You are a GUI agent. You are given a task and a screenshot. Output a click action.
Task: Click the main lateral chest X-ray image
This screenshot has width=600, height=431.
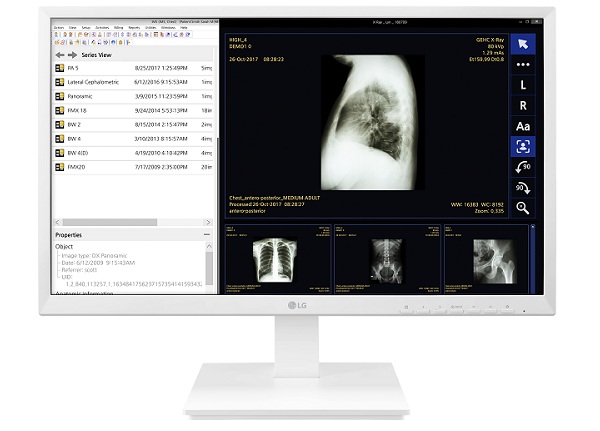(372, 122)
